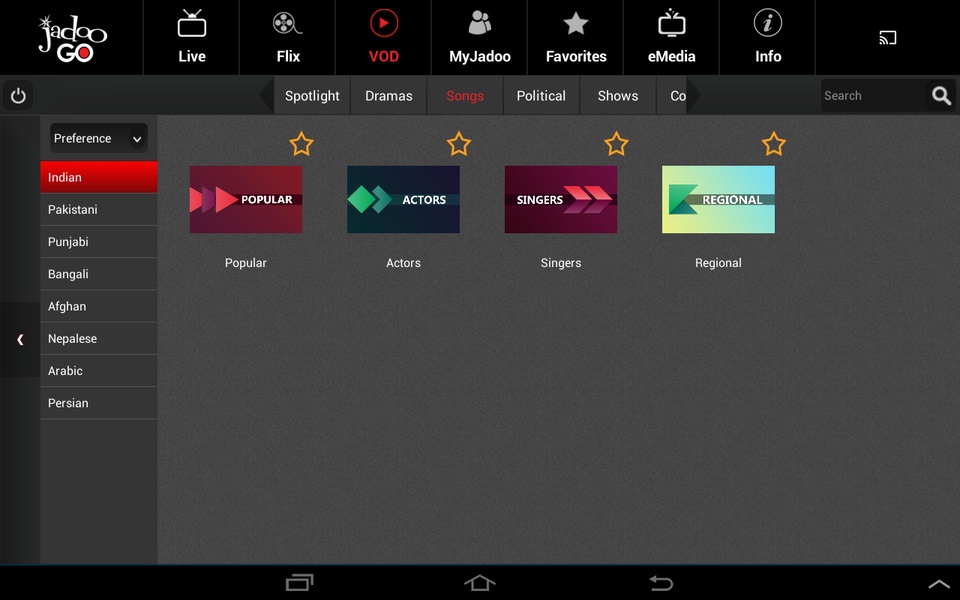This screenshot has height=600, width=960.
Task: Select Nepalese in the language list
Action: click(x=99, y=339)
